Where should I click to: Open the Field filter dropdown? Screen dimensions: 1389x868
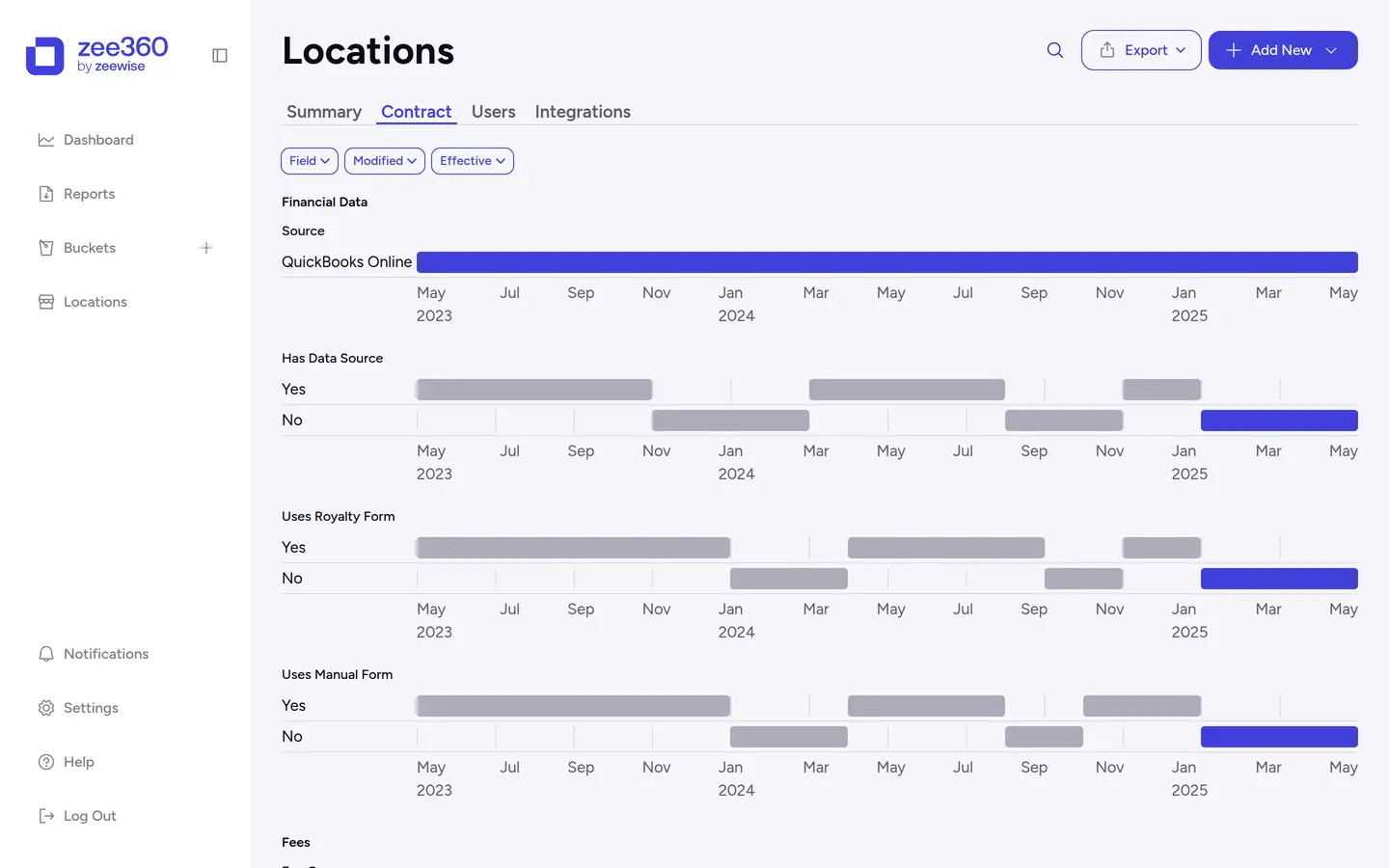310,161
